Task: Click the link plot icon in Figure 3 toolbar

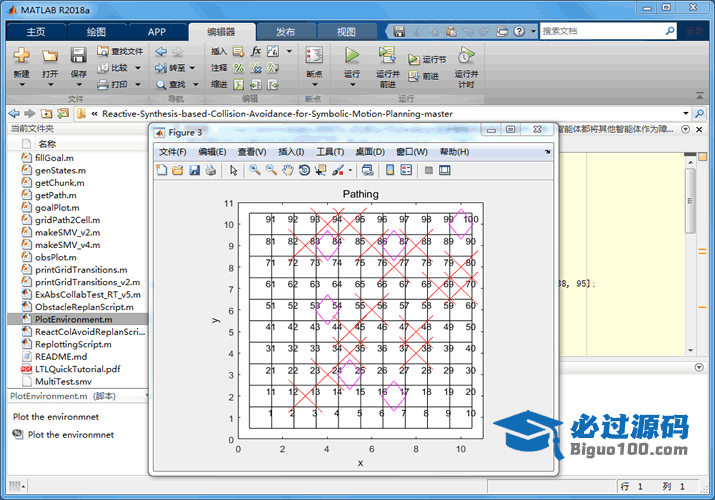Action: click(x=368, y=170)
